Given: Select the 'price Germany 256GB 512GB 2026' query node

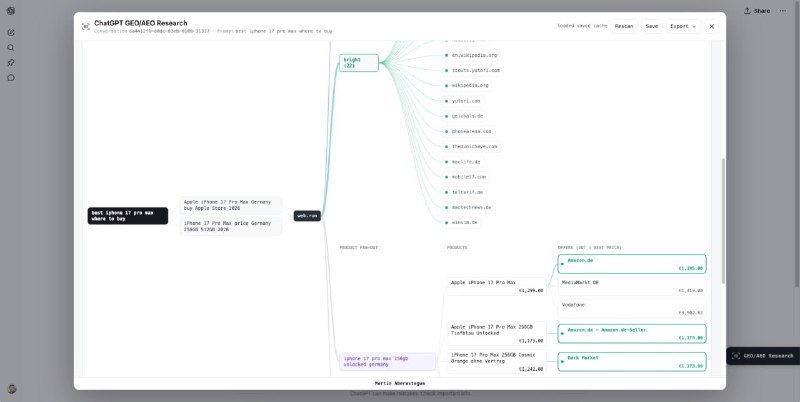Looking at the screenshot, I should click(231, 227).
